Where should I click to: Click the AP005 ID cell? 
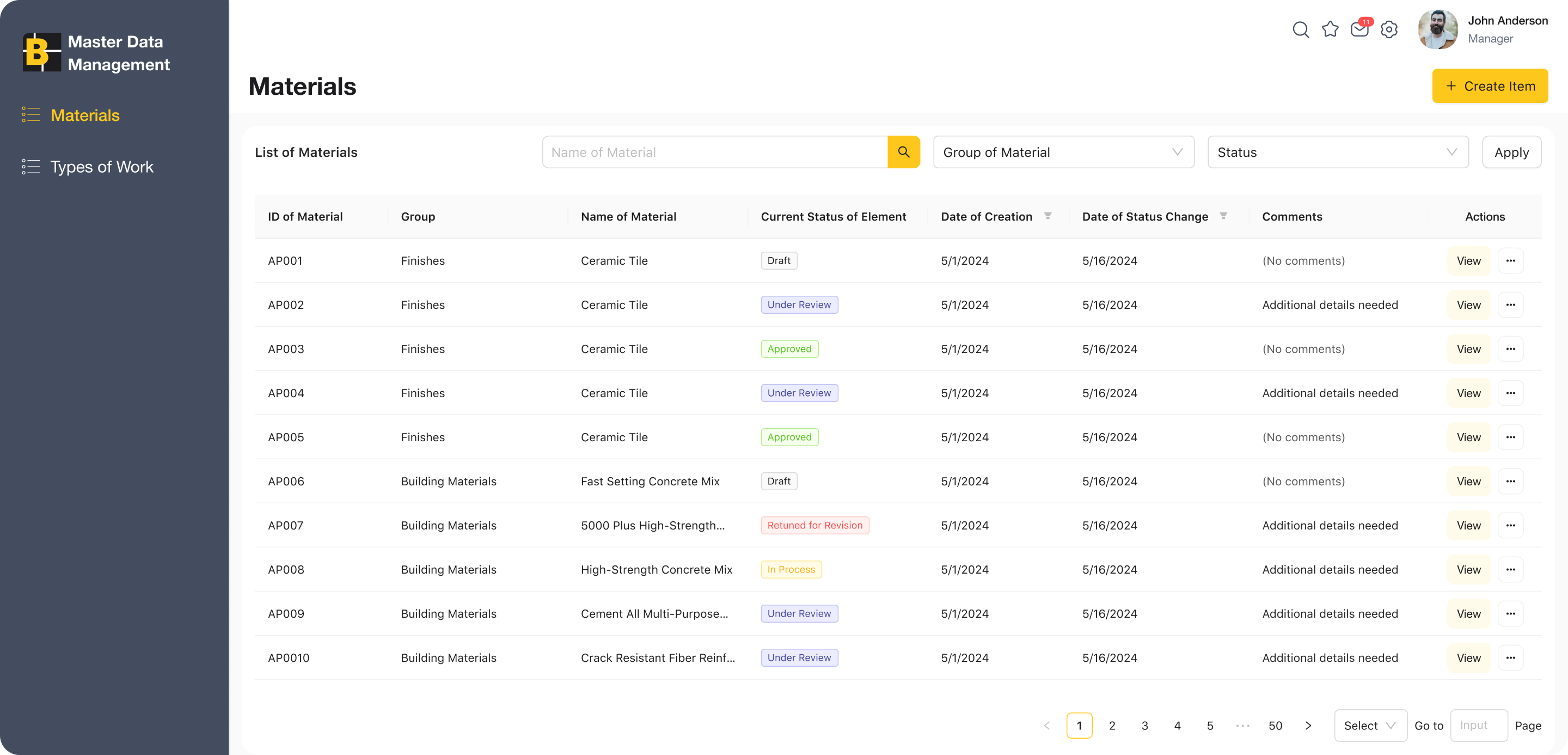[285, 437]
